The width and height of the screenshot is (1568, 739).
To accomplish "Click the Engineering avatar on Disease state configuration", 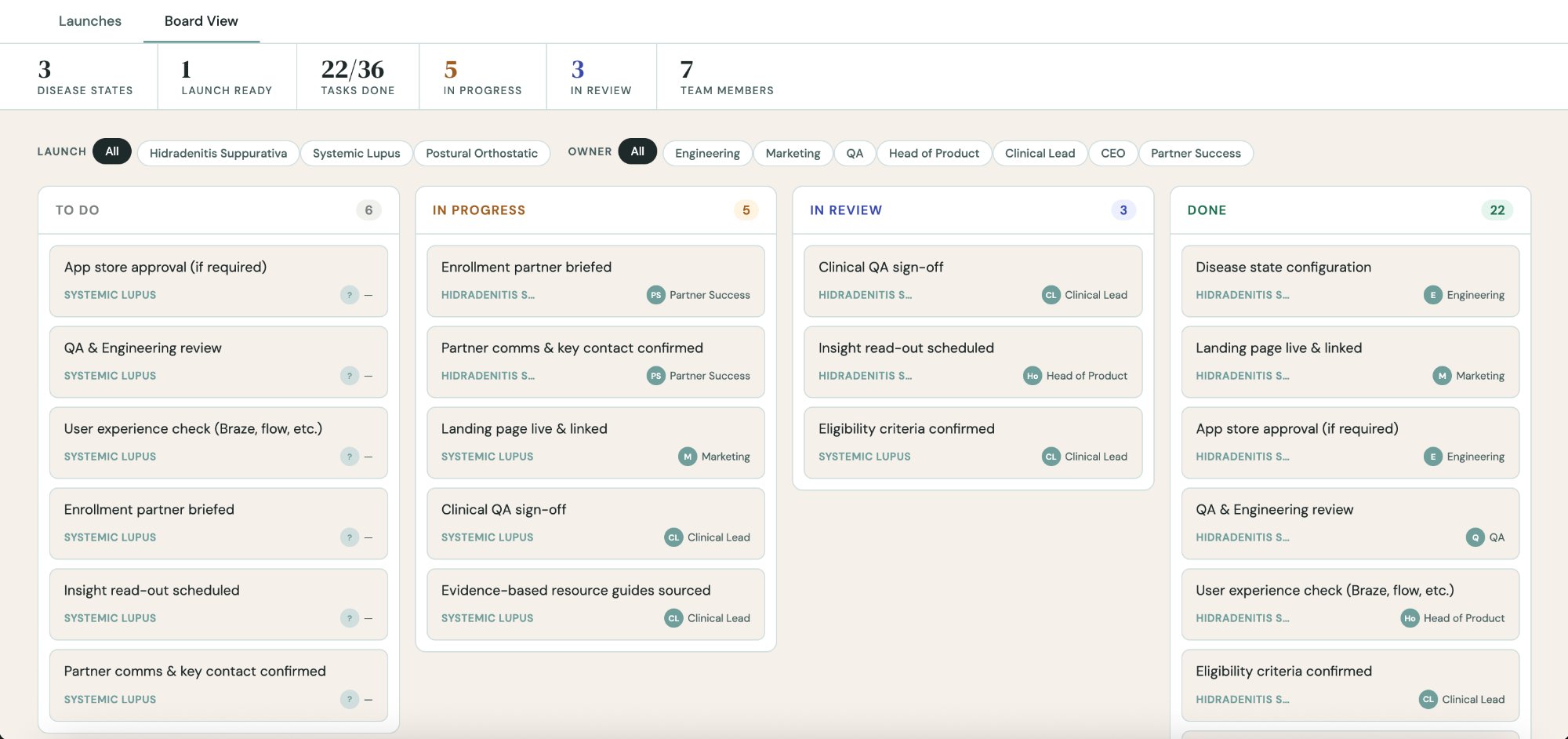I will [x=1432, y=295].
